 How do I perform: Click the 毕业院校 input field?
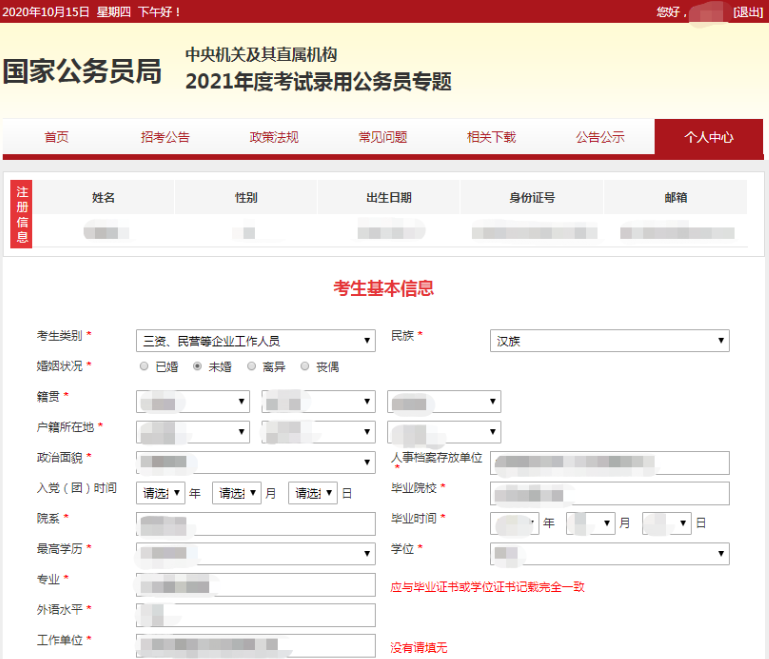[x=610, y=493]
